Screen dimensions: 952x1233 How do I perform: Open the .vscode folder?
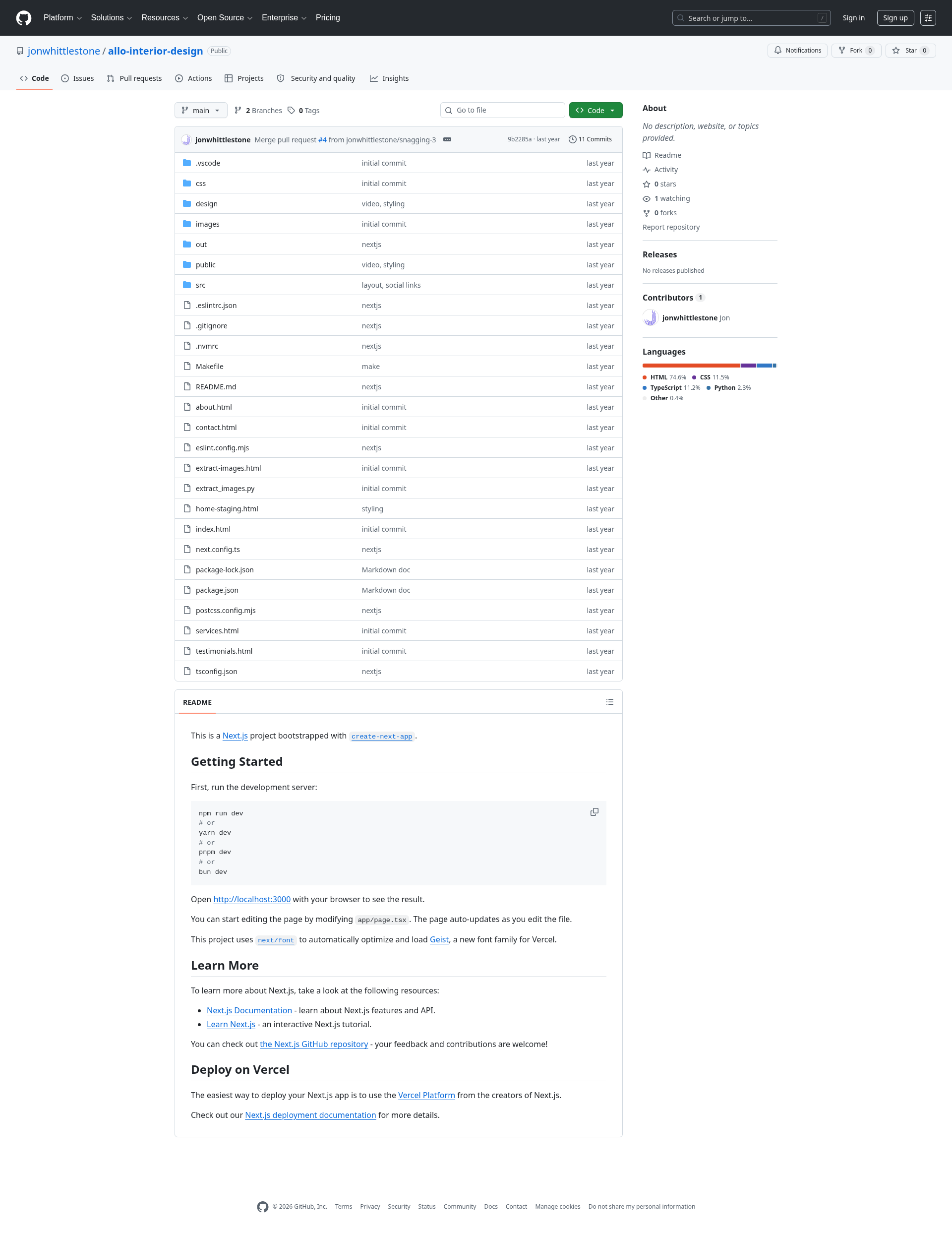tap(208, 163)
